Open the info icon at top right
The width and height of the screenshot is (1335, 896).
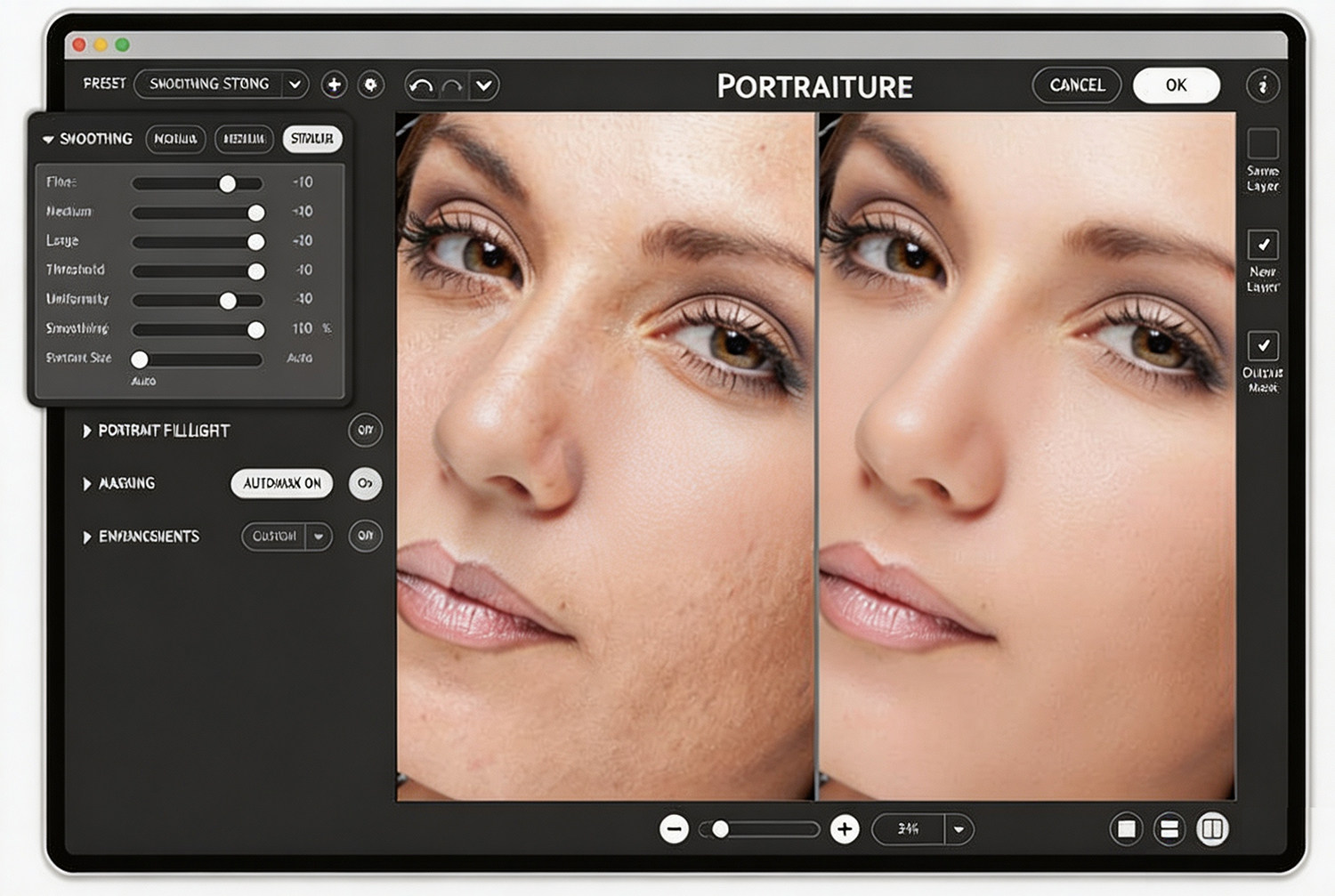pyautogui.click(x=1262, y=85)
